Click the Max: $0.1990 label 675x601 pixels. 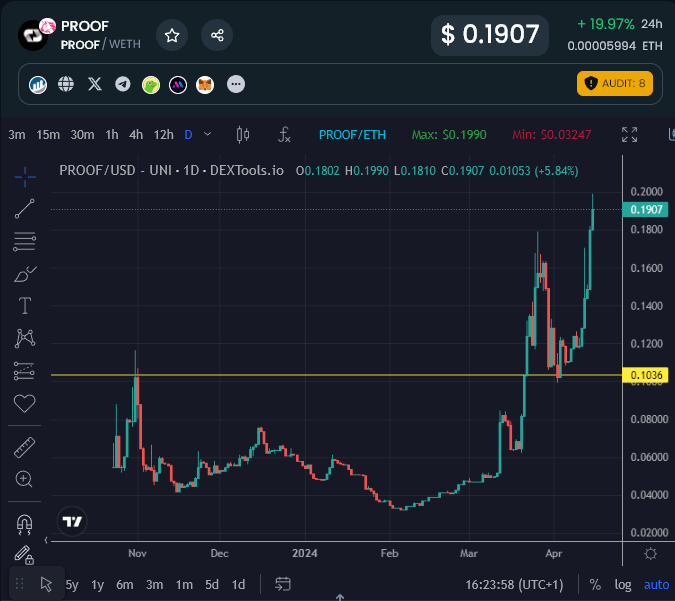[x=449, y=135]
